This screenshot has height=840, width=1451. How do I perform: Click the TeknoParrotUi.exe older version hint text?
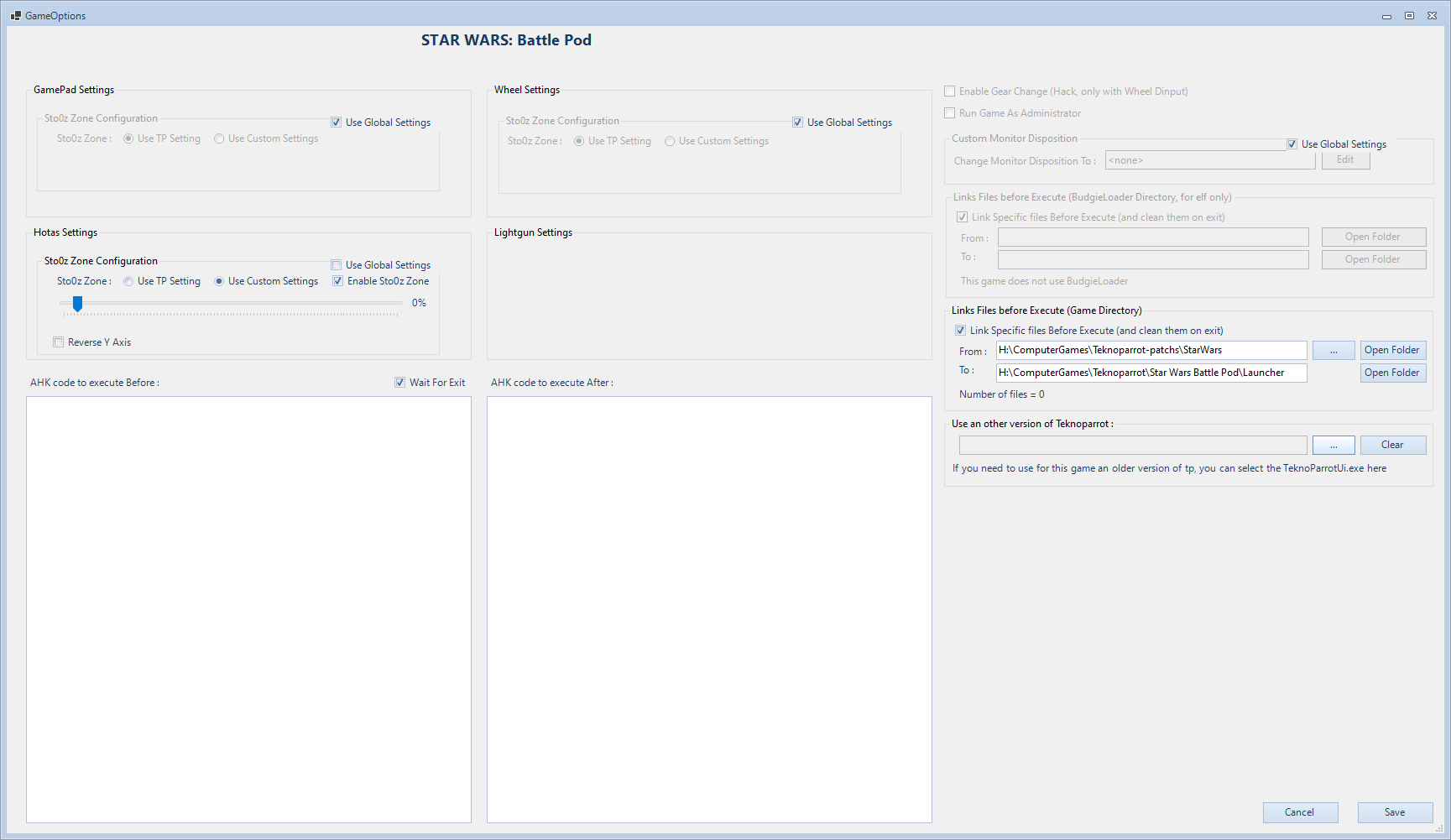(1169, 468)
